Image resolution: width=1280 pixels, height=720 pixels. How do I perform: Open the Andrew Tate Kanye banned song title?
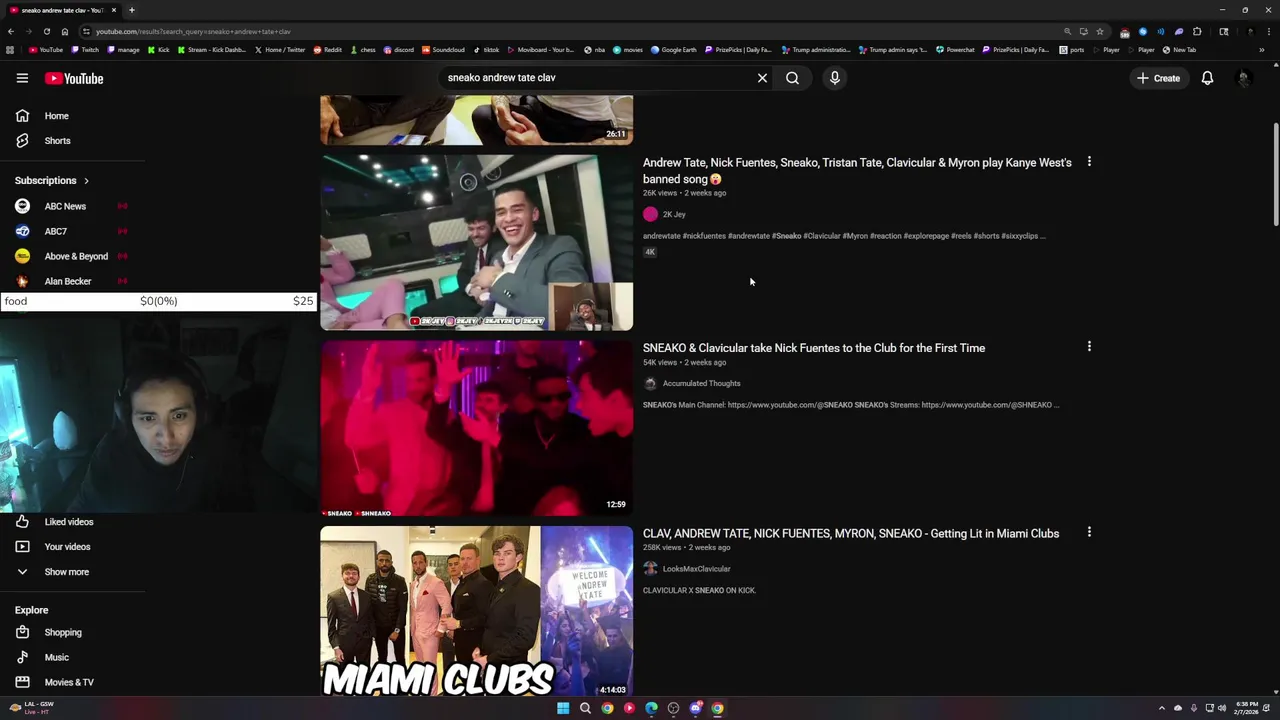point(857,171)
